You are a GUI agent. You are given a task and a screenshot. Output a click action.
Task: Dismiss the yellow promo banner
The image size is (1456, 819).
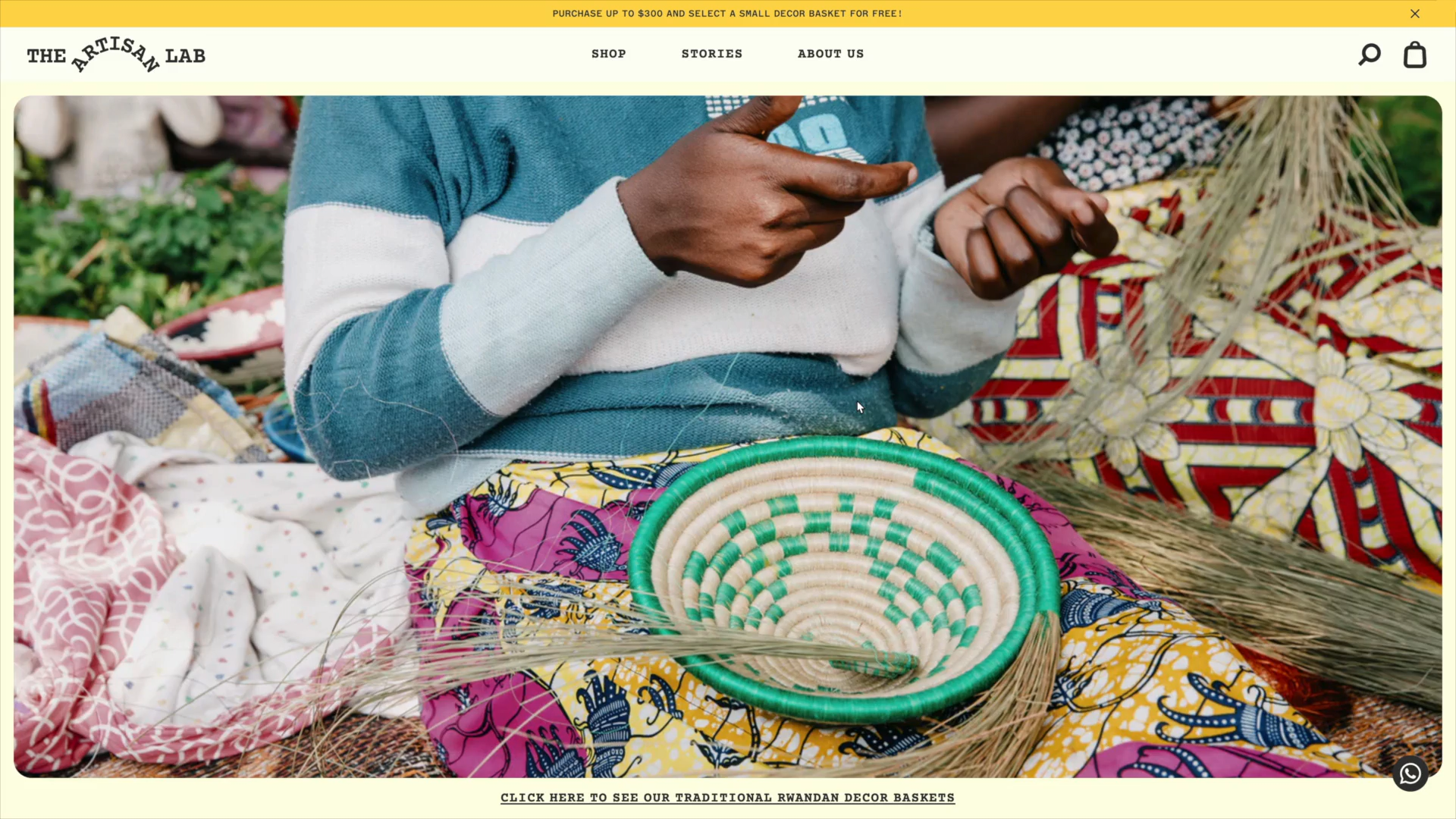coord(1415,14)
